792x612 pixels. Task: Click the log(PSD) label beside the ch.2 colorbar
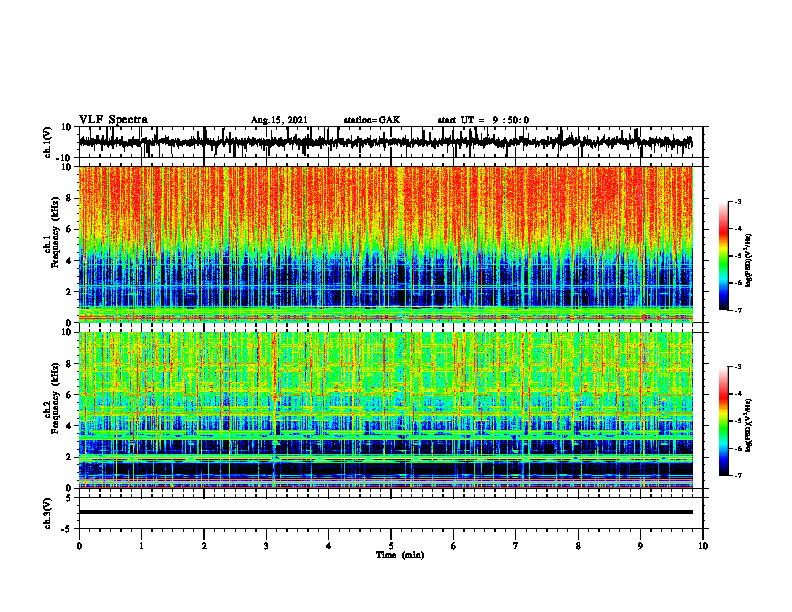[748, 425]
